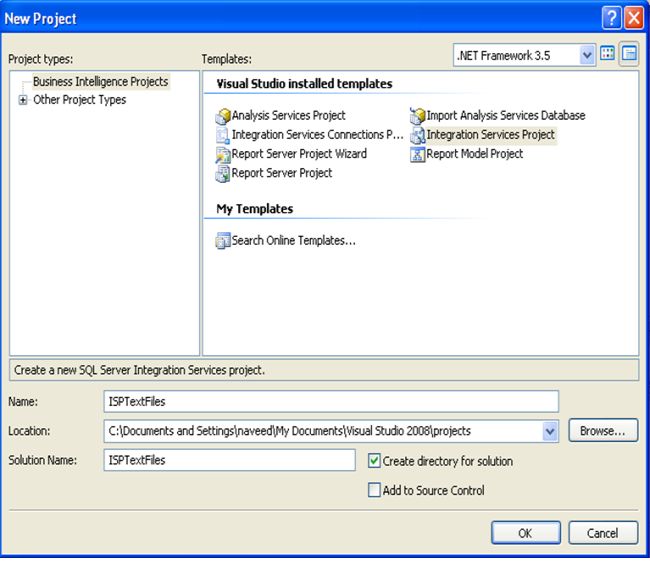Select Other Project Types tree item
Screen dimensions: 650x561
coord(80,100)
